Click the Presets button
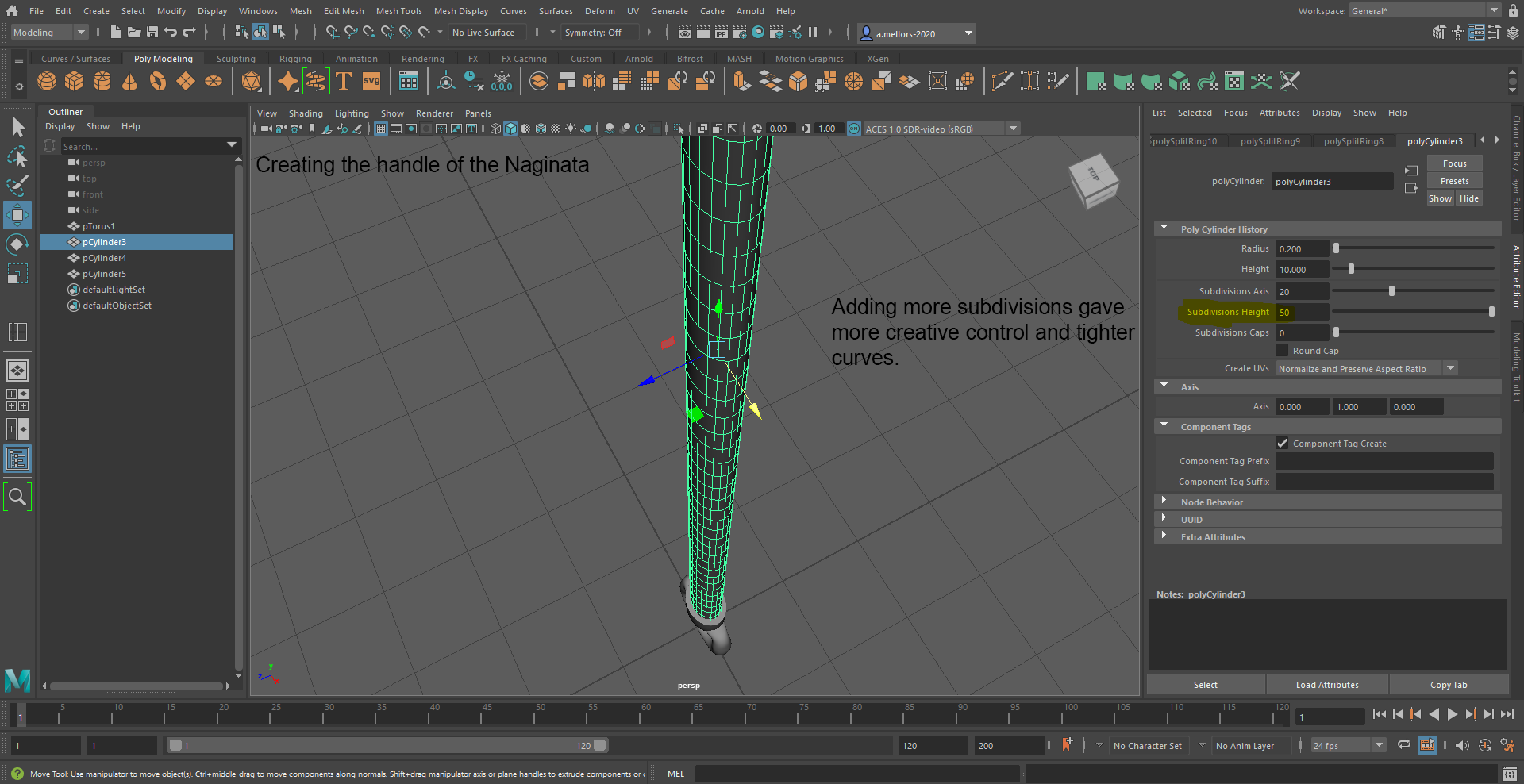This screenshot has height=784, width=1524. [1454, 181]
